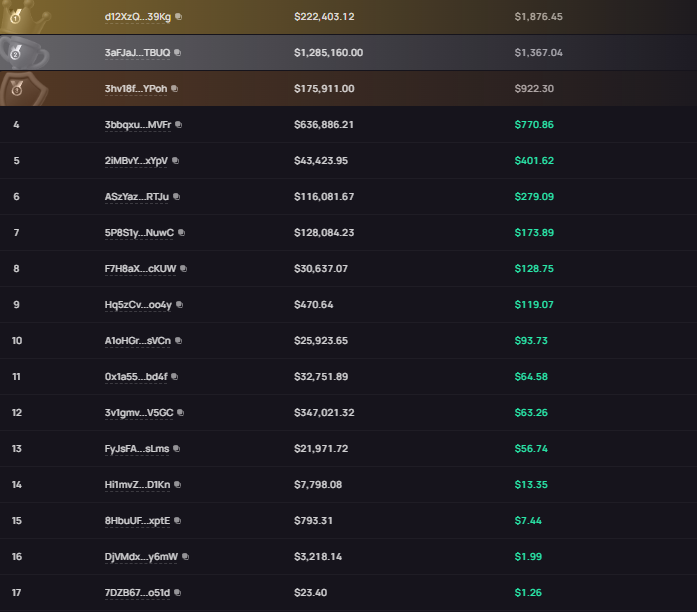The image size is (697, 612).
Task: Select the volume value $23.40
Action: [310, 593]
